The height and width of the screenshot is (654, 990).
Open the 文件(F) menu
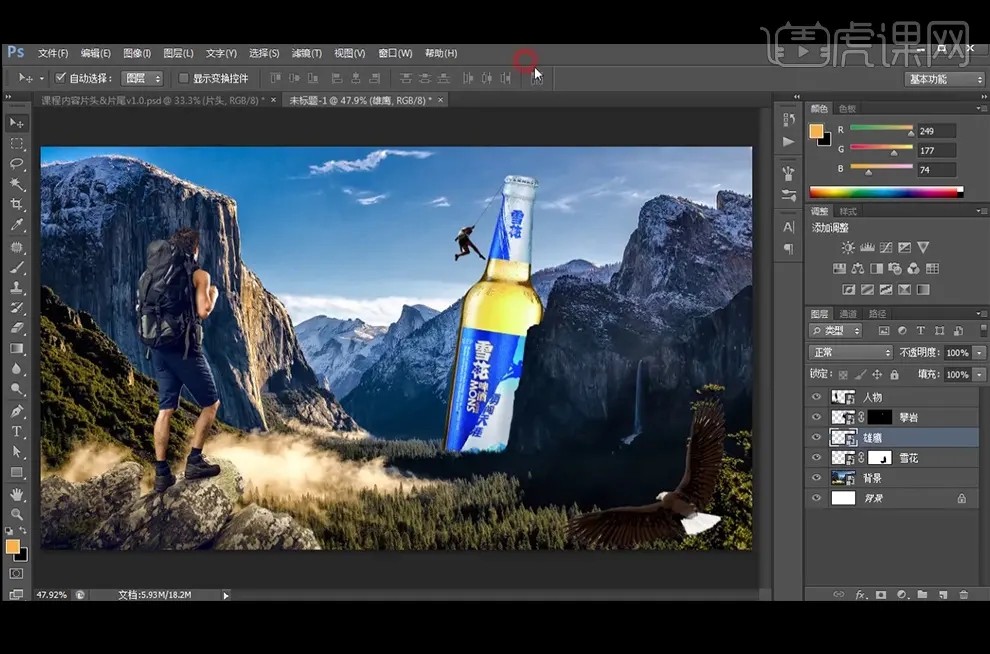point(53,53)
